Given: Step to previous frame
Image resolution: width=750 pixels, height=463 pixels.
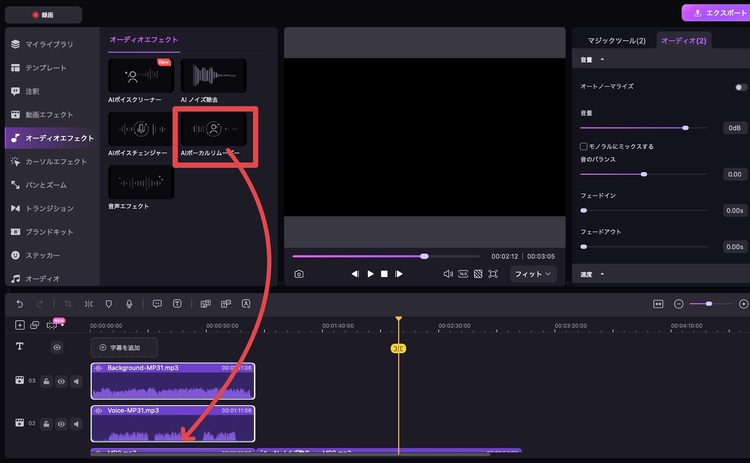Looking at the screenshot, I should tap(355, 274).
